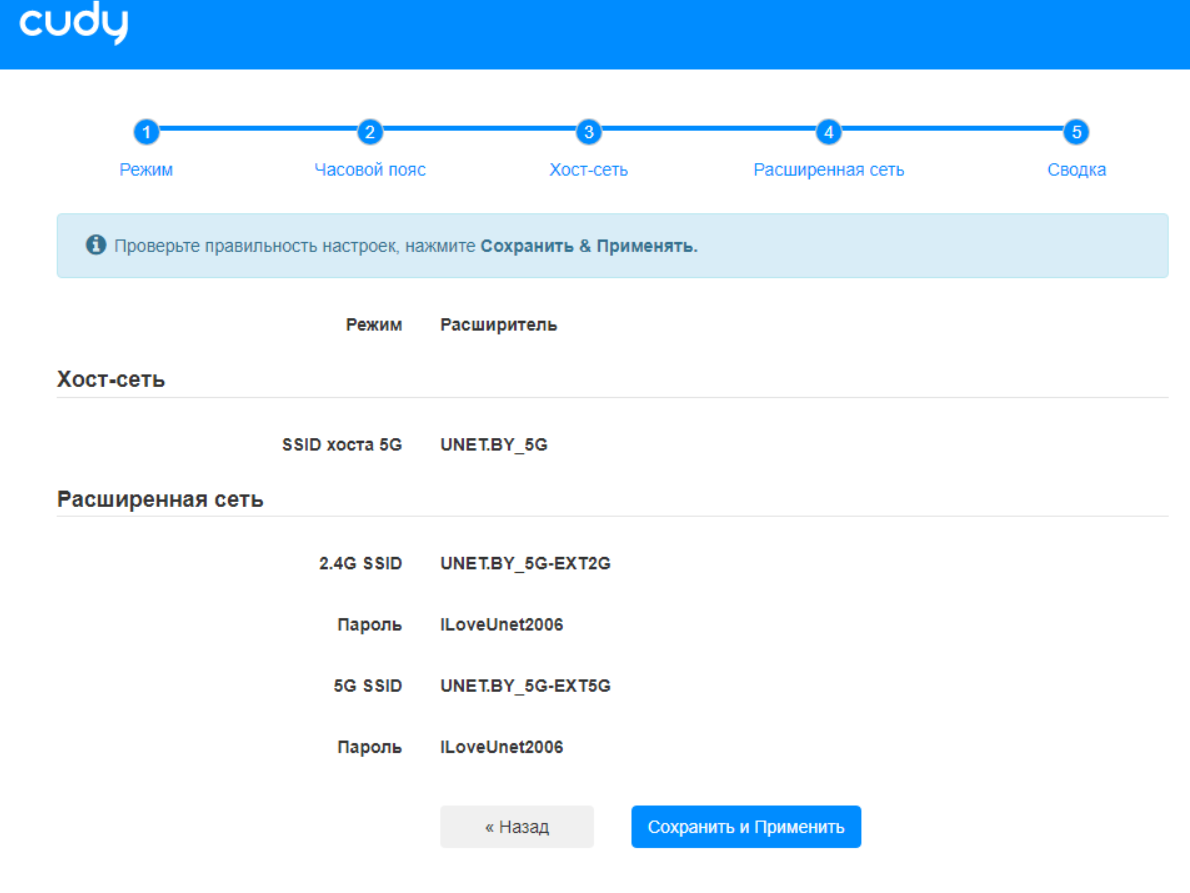Go to step 3 circle, Хост-сеть
This screenshot has height=893, width=1190.
click(588, 132)
